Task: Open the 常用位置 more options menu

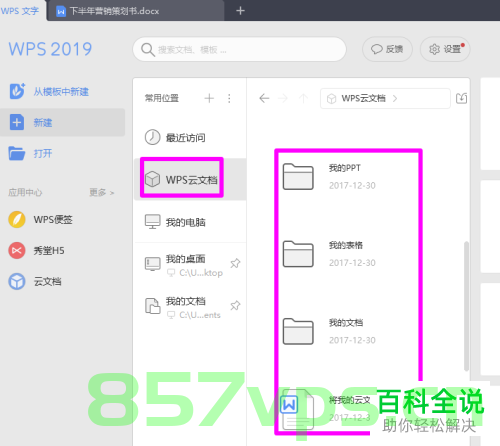Action: (x=229, y=98)
